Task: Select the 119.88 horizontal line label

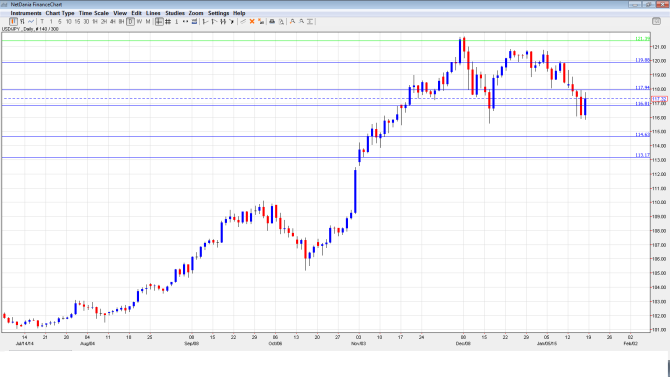Action: click(x=642, y=60)
